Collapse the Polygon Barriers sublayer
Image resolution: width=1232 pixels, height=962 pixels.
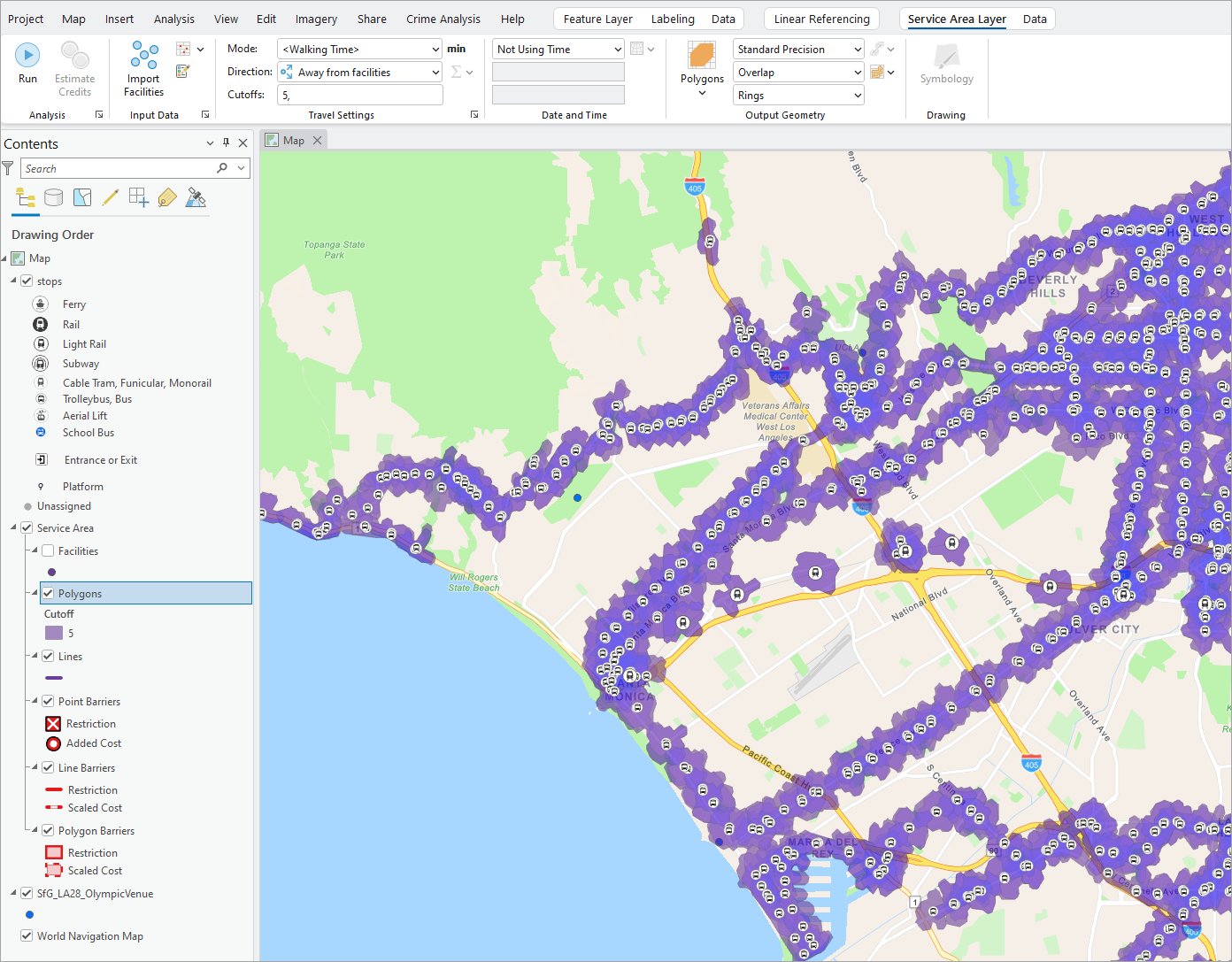pyautogui.click(x=35, y=830)
